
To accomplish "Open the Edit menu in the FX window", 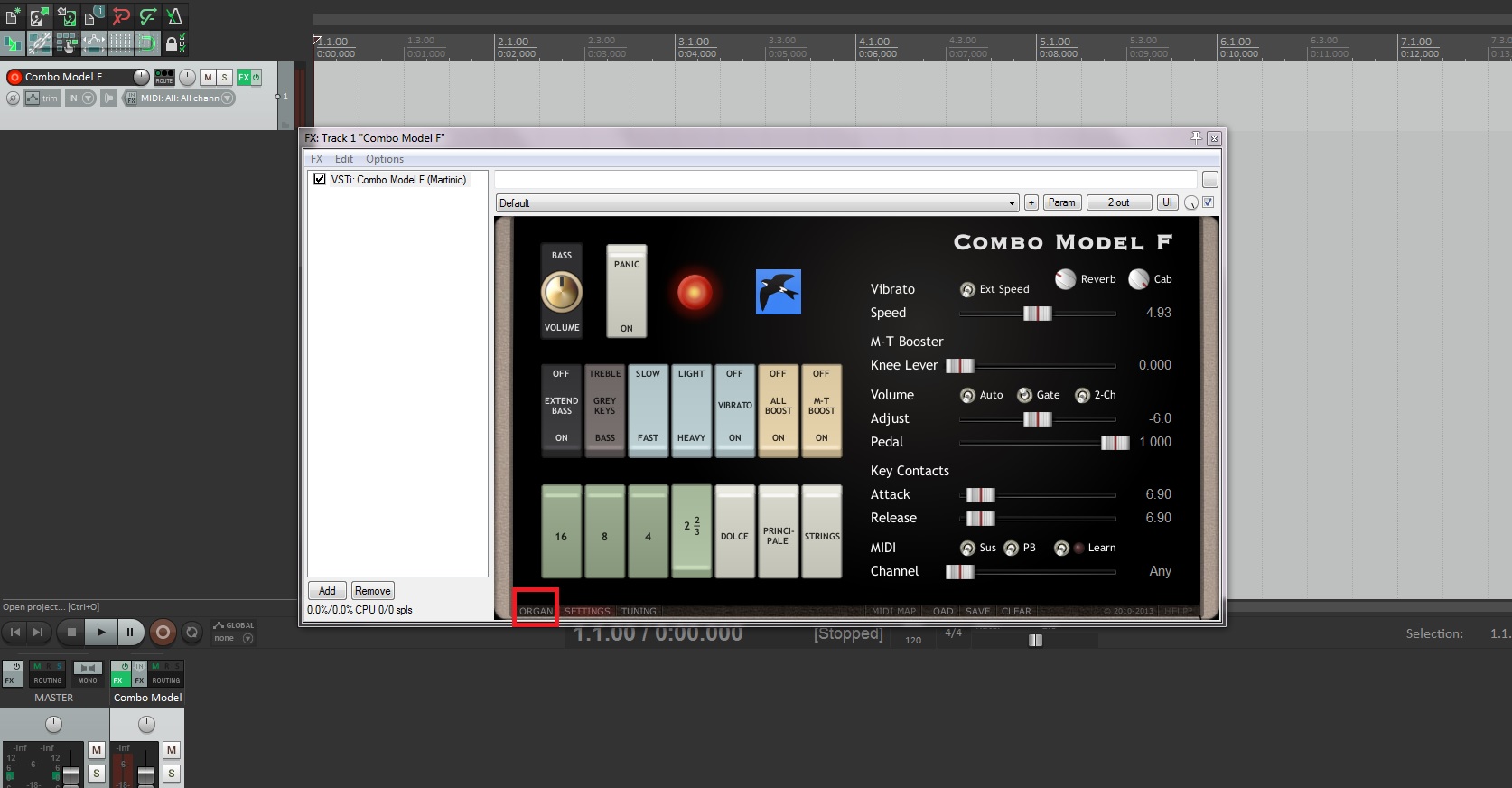I will point(344,159).
